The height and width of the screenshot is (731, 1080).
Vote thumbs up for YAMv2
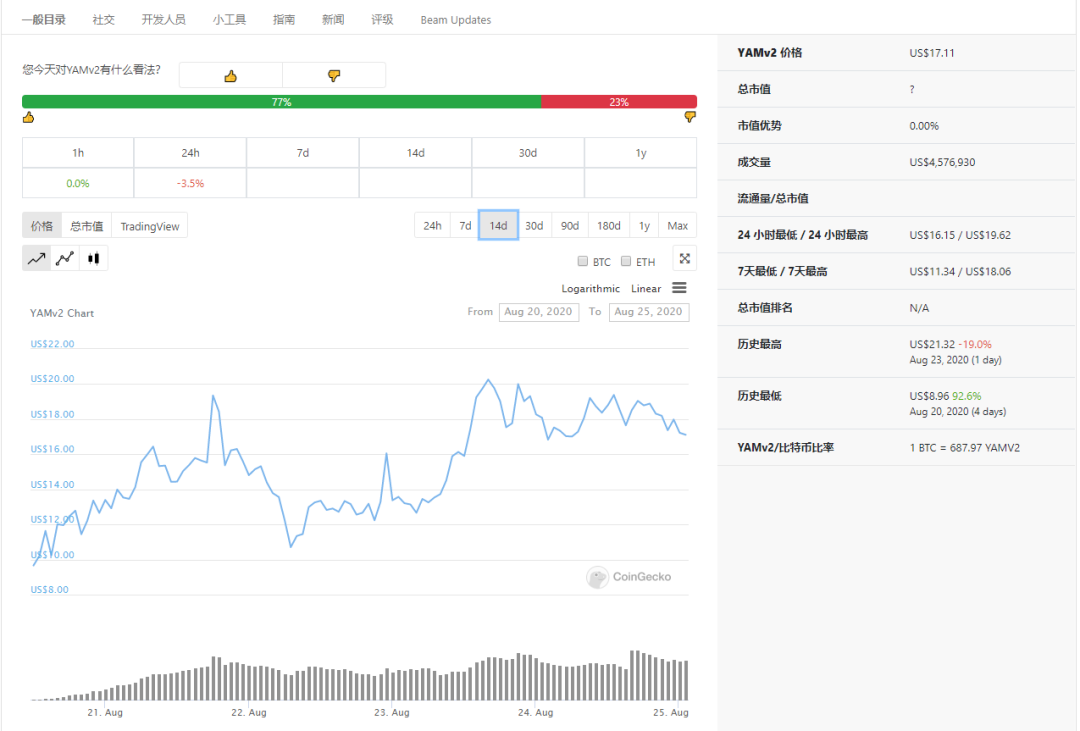(x=231, y=75)
